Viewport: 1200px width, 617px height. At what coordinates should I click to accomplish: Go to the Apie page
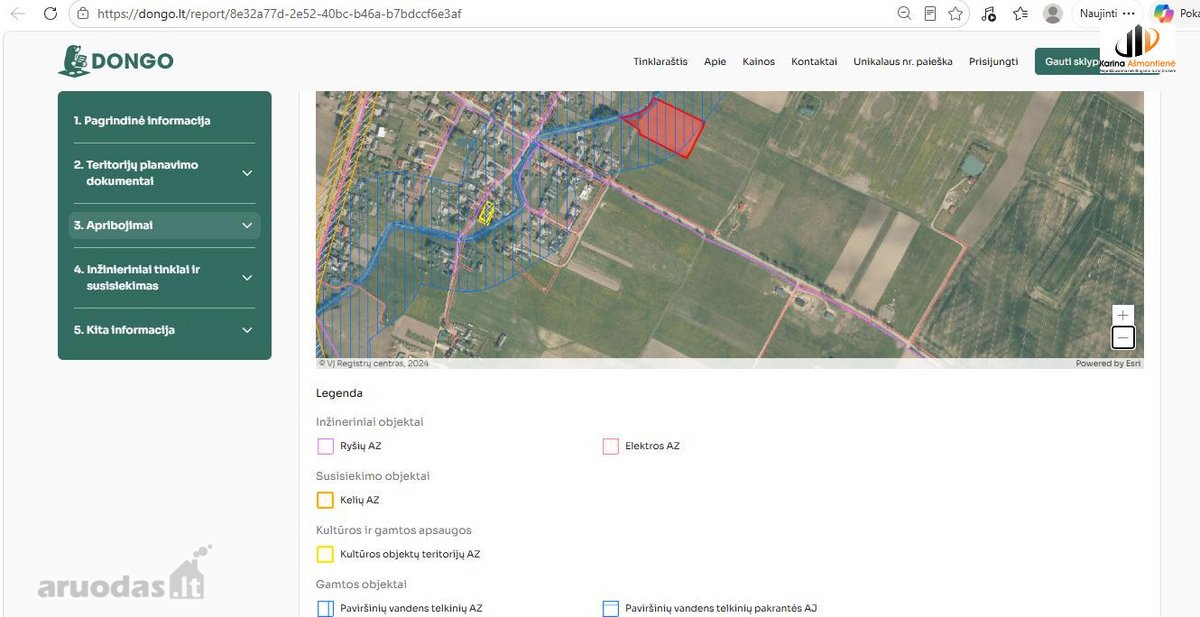(x=715, y=62)
